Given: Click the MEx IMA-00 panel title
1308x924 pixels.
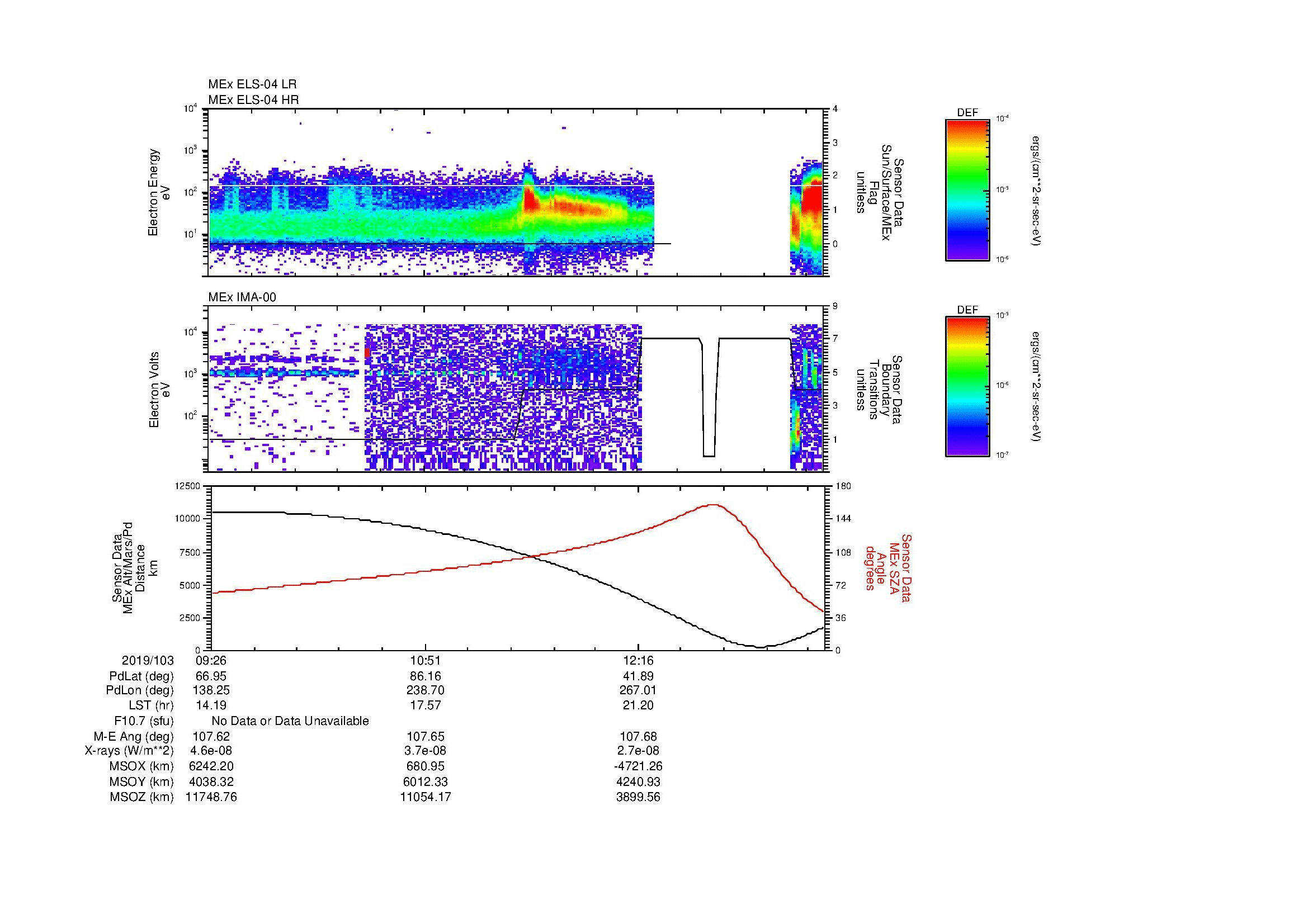Looking at the screenshot, I should point(242,297).
